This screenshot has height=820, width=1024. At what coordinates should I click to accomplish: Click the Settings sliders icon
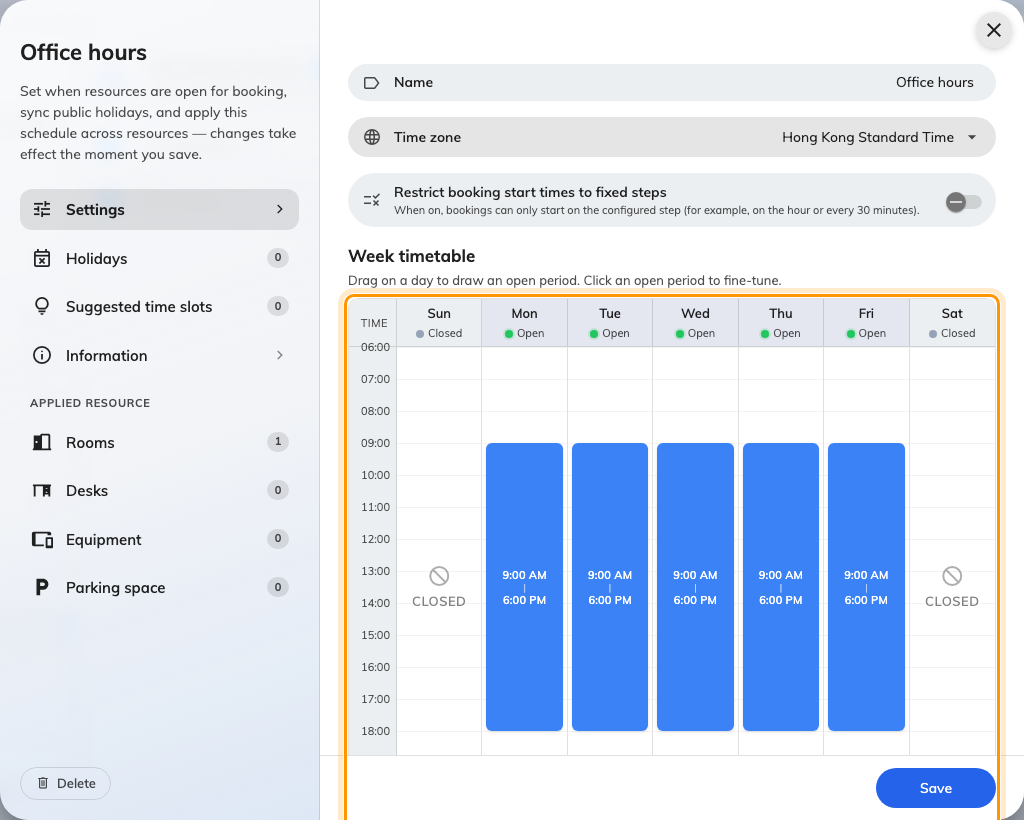(42, 209)
